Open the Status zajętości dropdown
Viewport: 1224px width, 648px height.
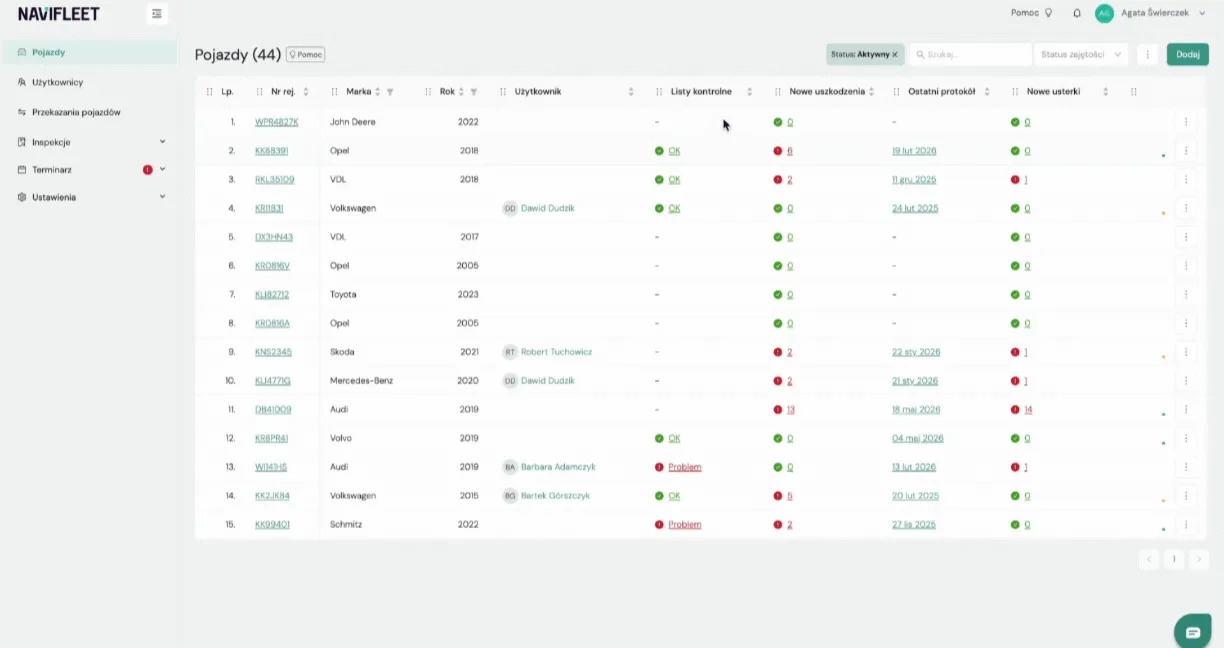tap(1082, 54)
